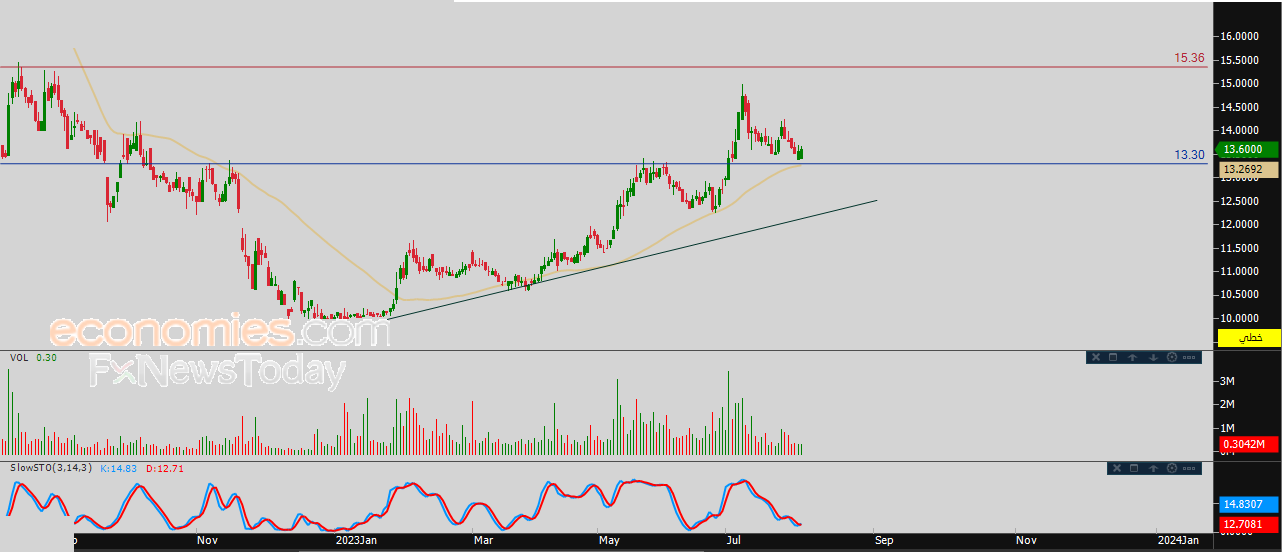Viewport: 1282px width, 552px height.
Task: Select the SlowSTO(3,14,3) indicator label
Action: coord(49,468)
